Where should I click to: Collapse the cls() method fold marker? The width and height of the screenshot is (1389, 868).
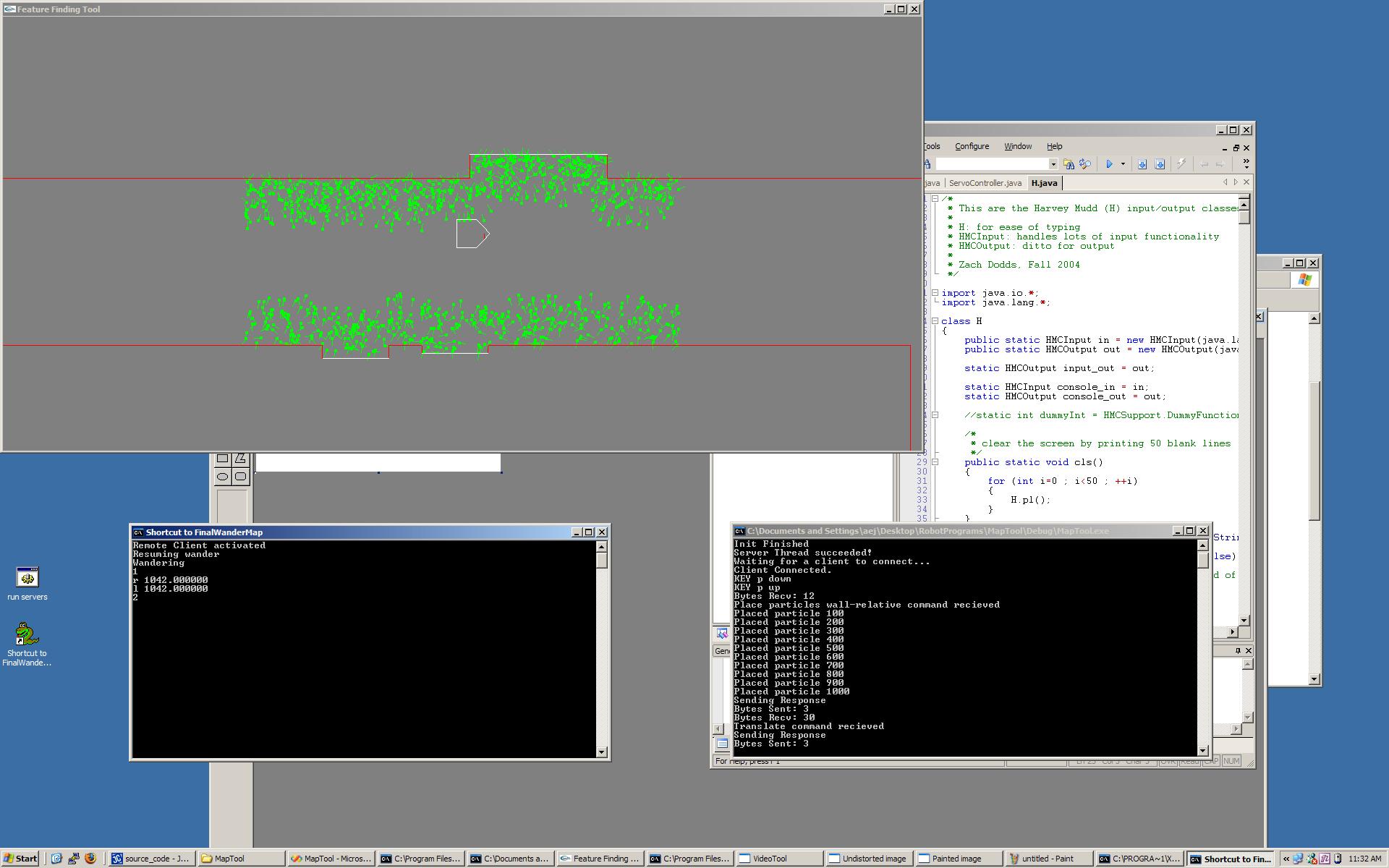(x=935, y=462)
